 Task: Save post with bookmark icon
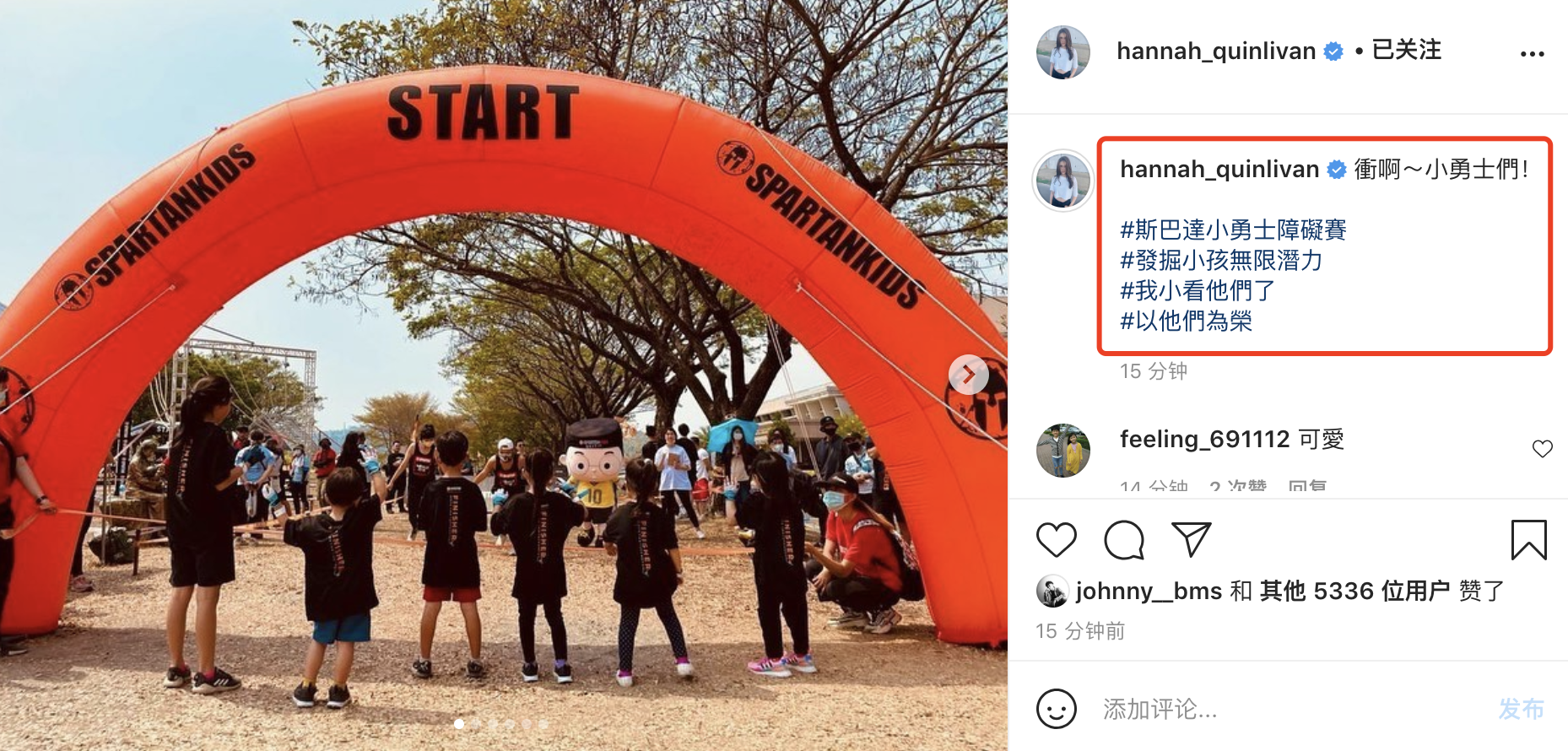[1528, 540]
